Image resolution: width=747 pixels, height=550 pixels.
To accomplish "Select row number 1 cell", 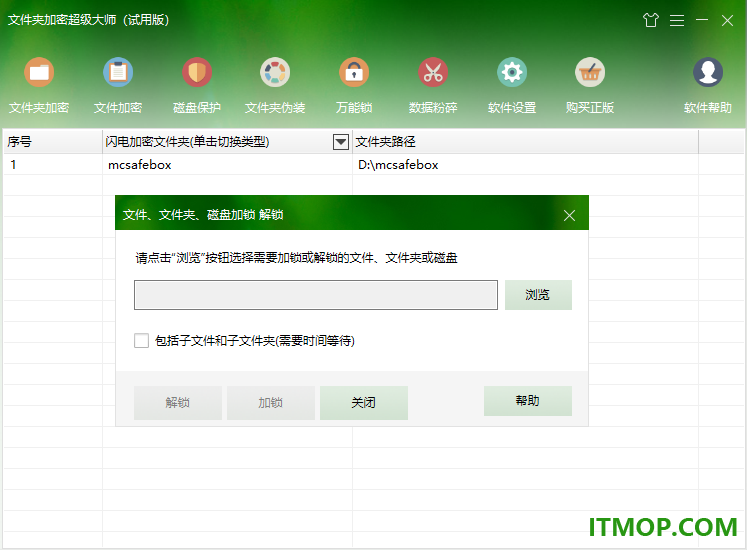I will 53,164.
